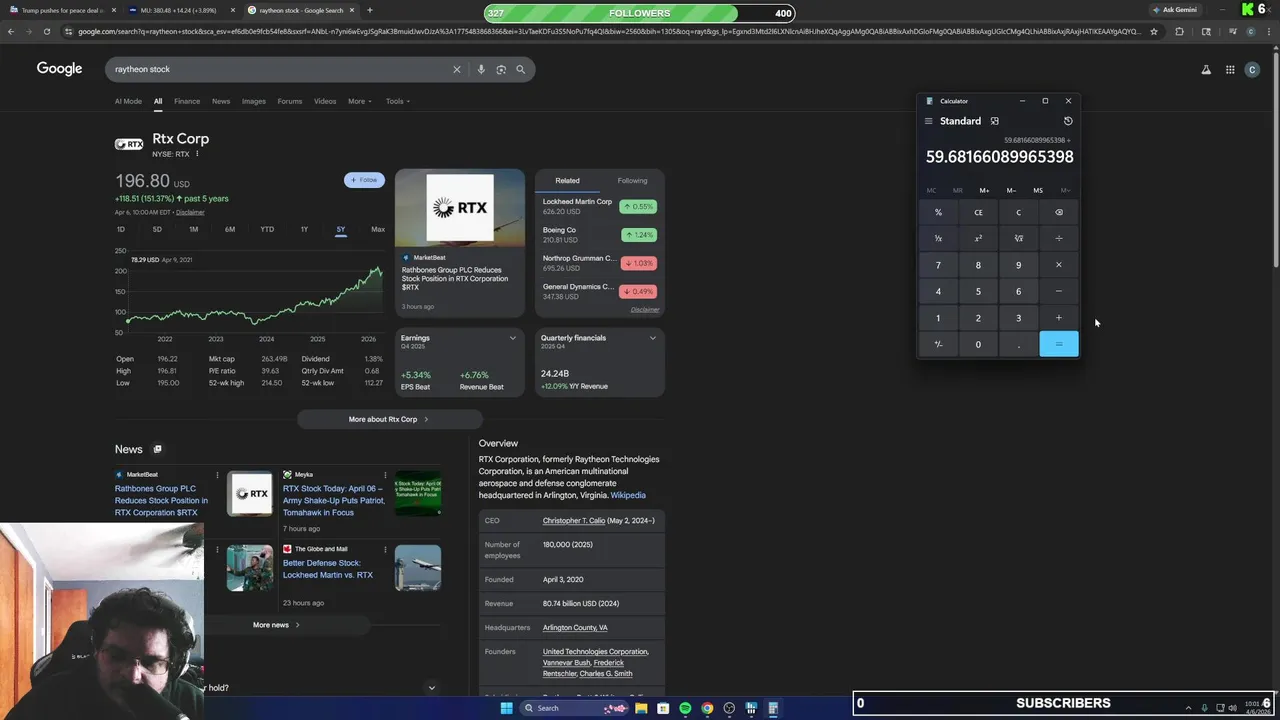Click the calculator x squared key
Viewport: 1280px width, 720px height.
coord(978,238)
